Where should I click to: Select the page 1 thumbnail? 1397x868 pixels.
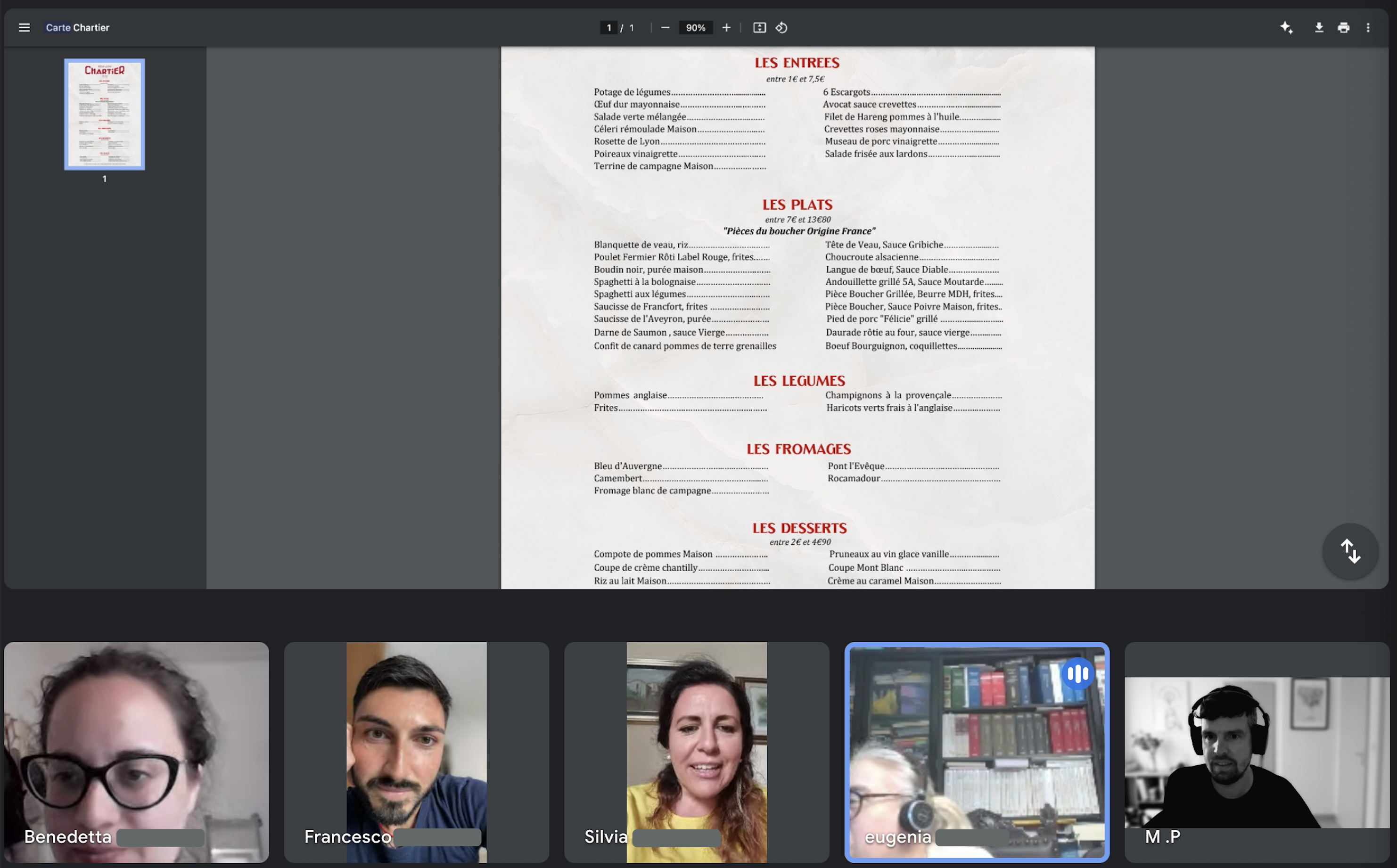(105, 114)
